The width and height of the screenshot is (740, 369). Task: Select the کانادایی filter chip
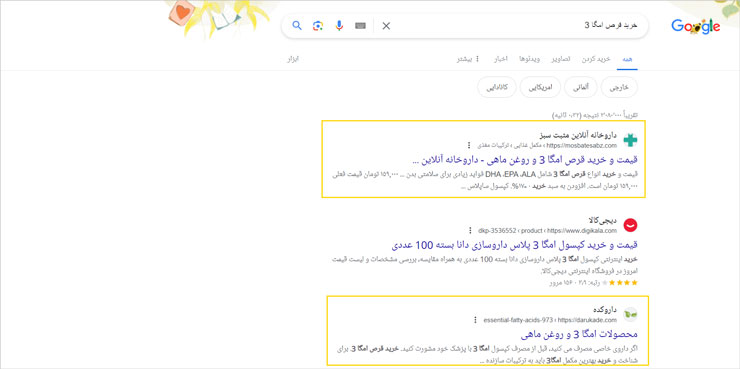pos(496,88)
